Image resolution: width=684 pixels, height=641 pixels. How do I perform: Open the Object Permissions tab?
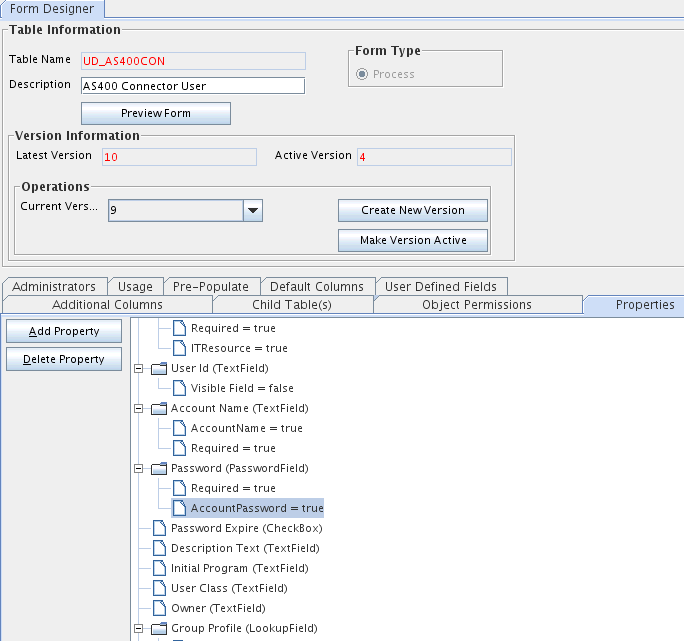point(477,305)
